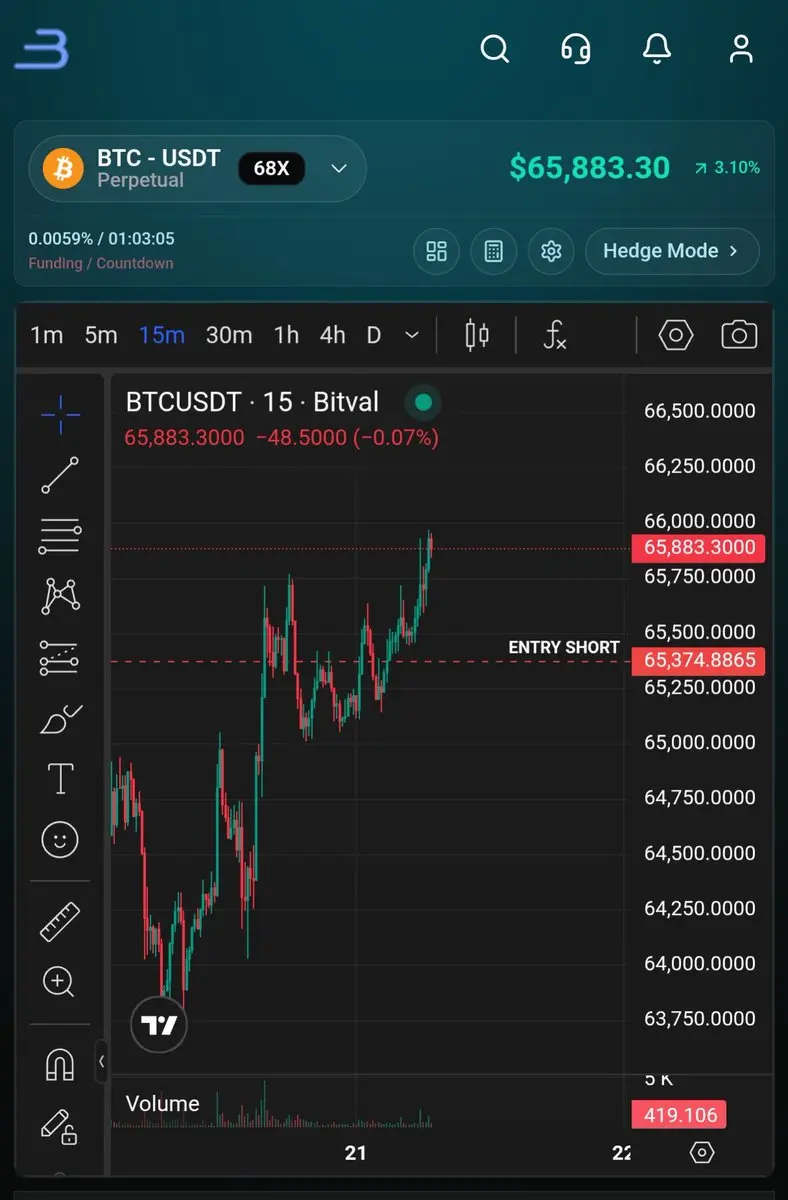The image size is (788, 1200).
Task: Open notifications bell icon
Action: tap(657, 48)
